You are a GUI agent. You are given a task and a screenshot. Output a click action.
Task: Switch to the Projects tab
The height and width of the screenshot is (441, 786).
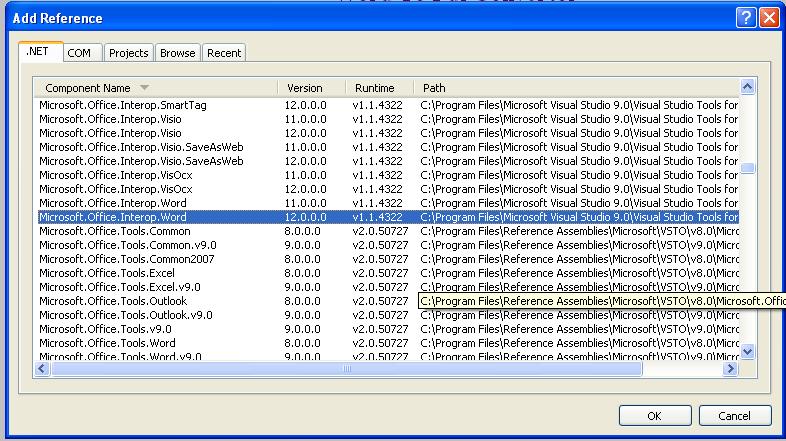128,53
